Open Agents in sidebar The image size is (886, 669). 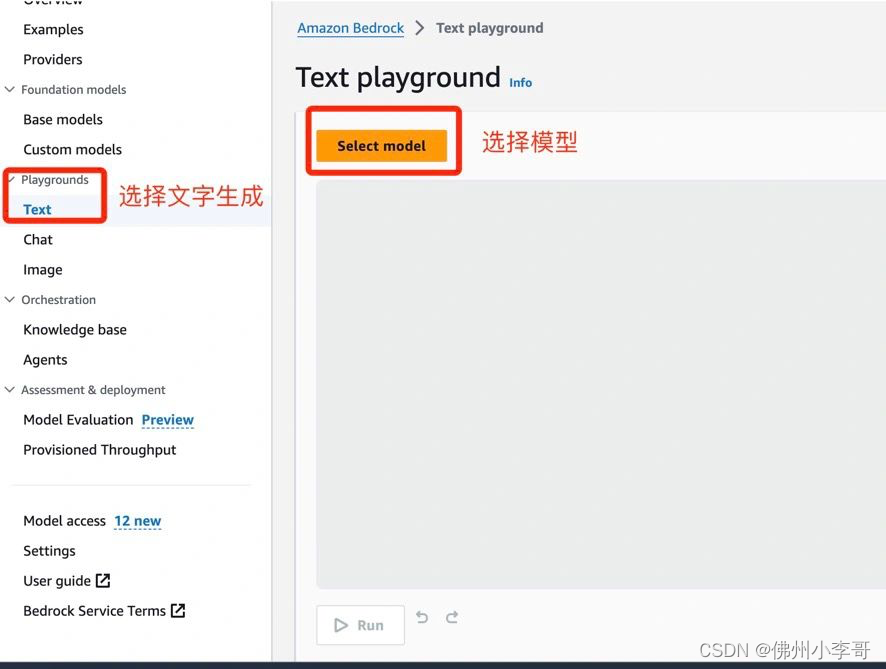coord(45,360)
